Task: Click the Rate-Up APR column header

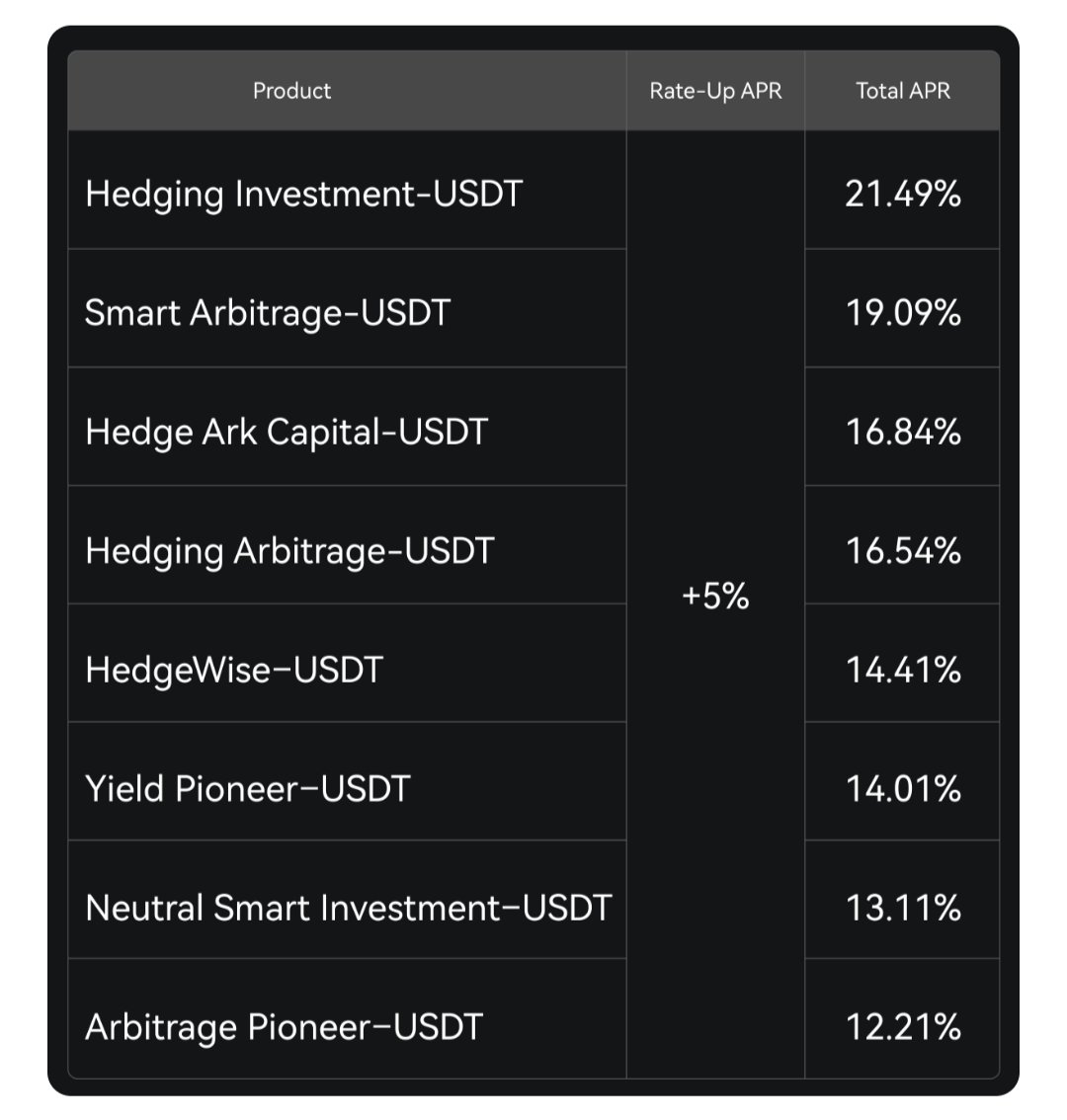Action: coord(715,91)
